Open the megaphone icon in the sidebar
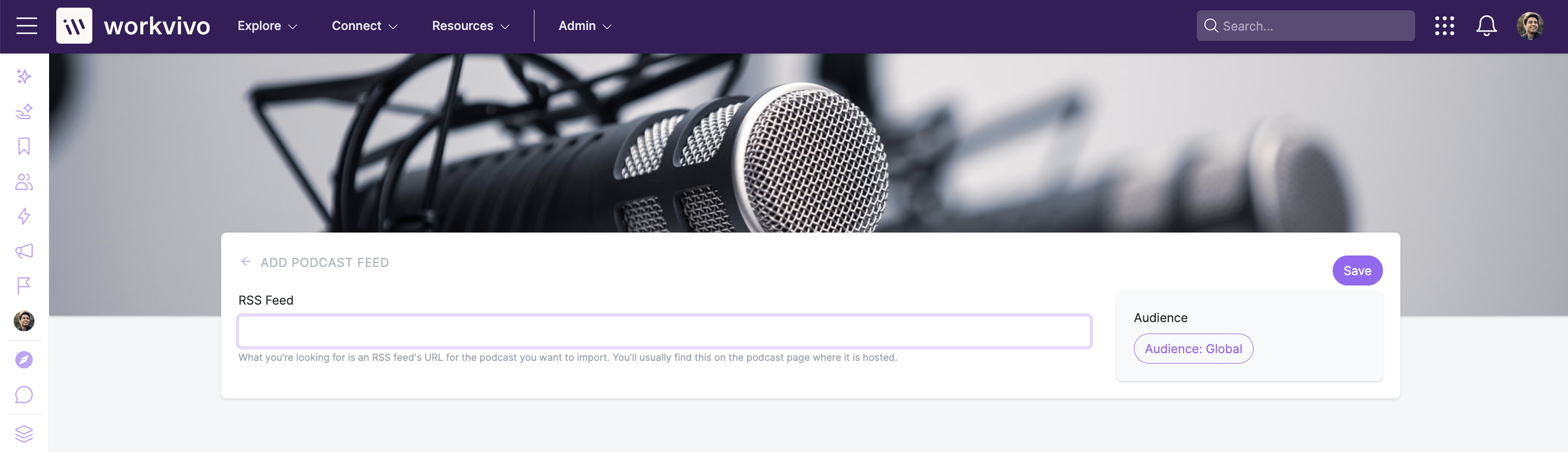This screenshot has width=1568, height=452. click(x=23, y=251)
